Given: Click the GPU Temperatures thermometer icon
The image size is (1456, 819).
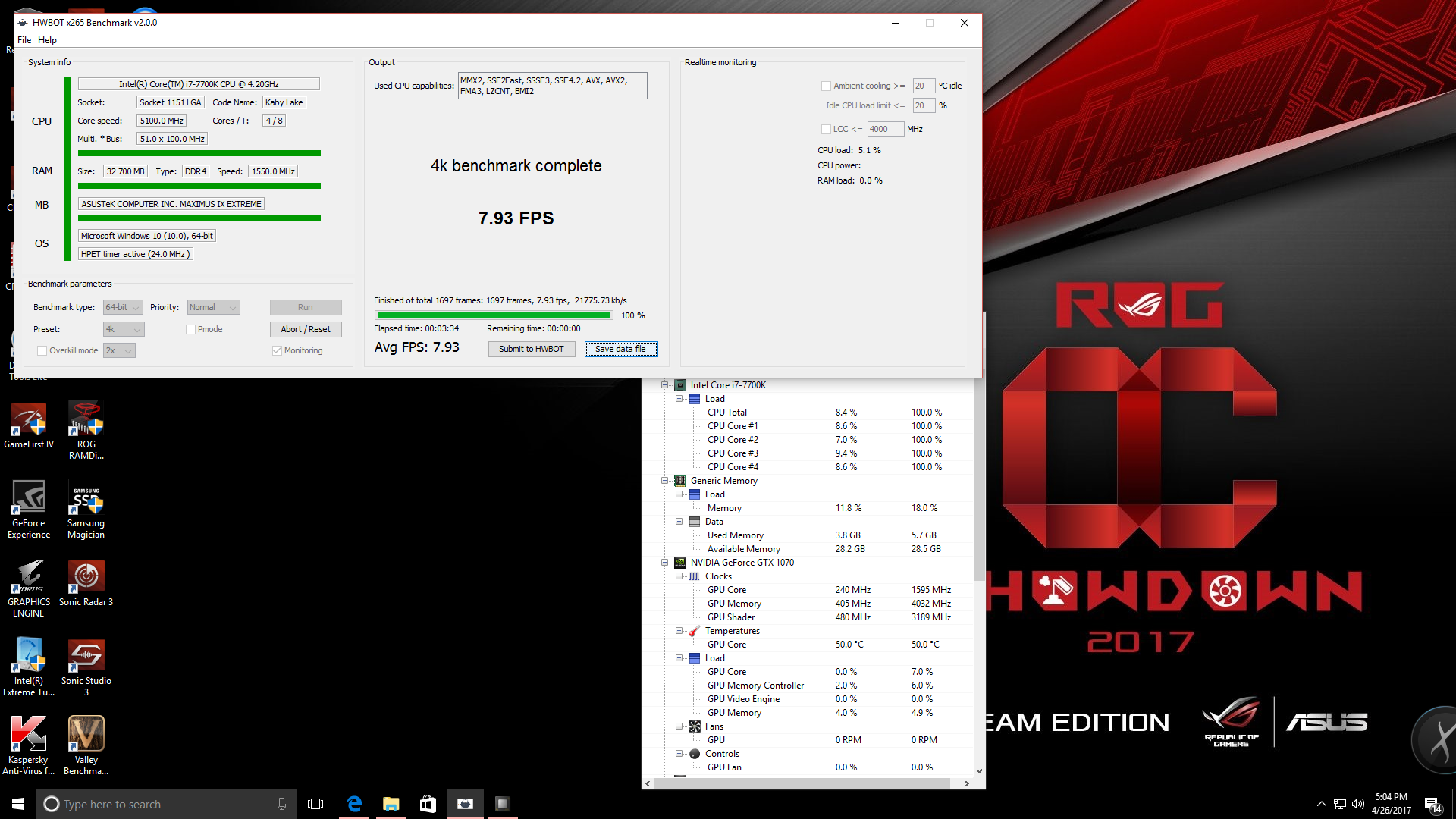Looking at the screenshot, I should (694, 631).
